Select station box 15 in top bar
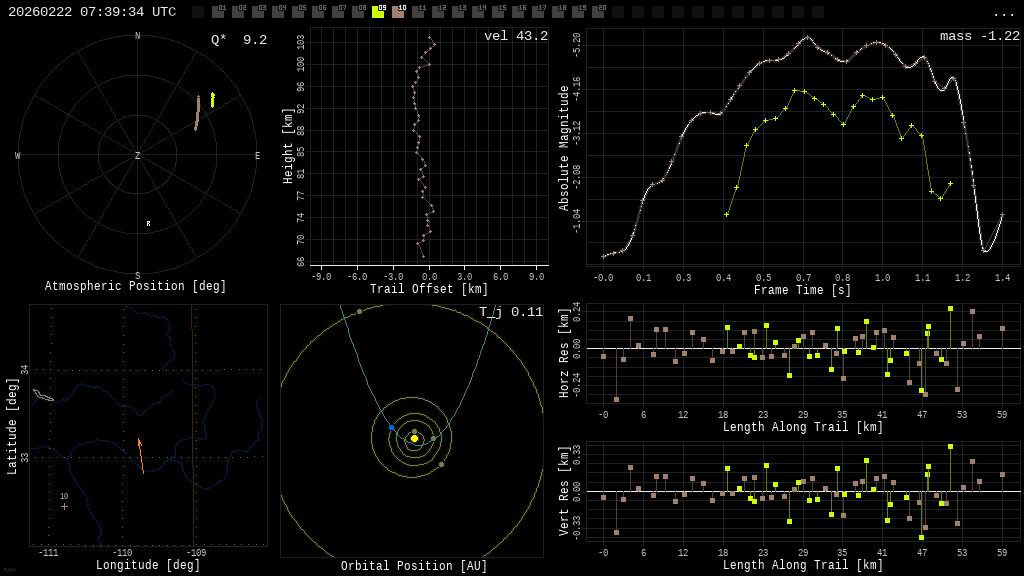 (x=498, y=12)
